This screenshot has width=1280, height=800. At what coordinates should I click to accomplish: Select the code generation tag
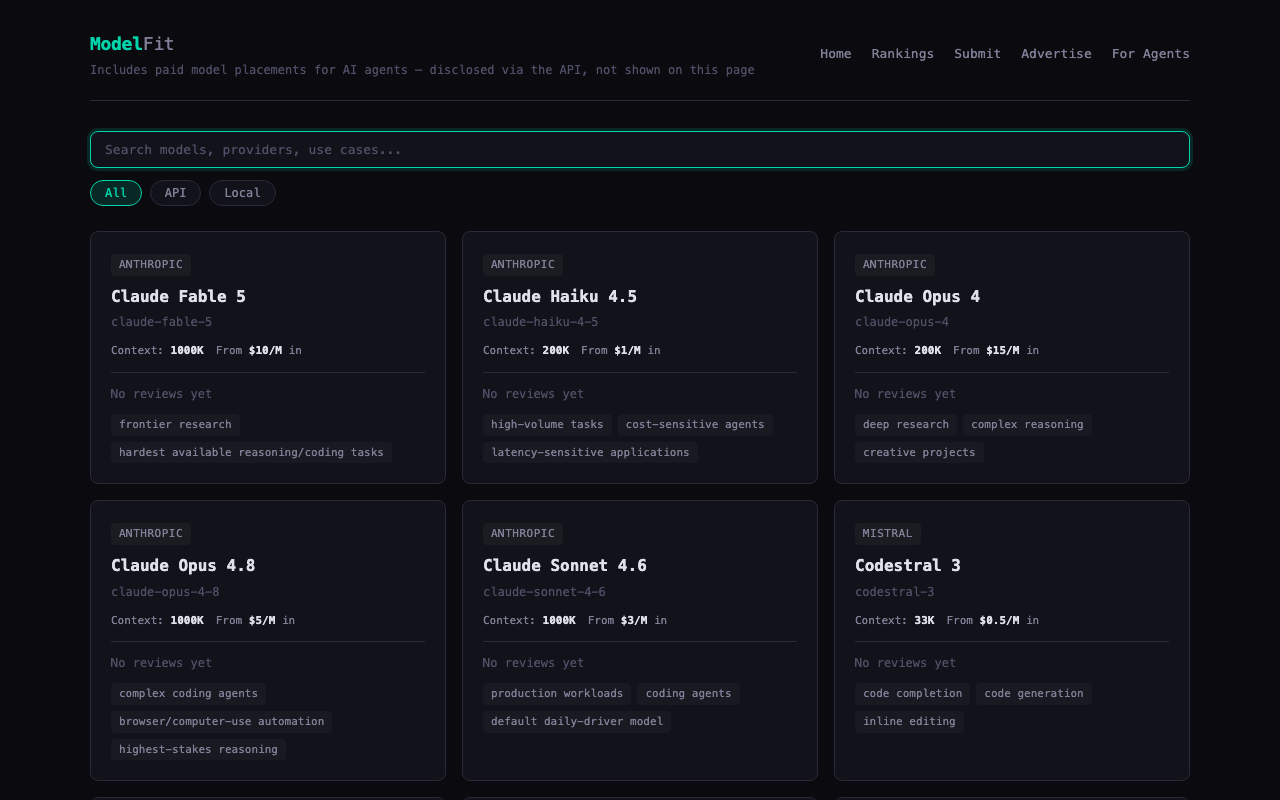(x=1034, y=694)
